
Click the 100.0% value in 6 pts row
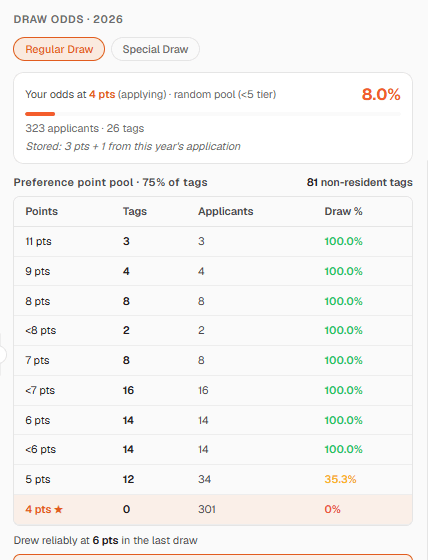pos(343,420)
